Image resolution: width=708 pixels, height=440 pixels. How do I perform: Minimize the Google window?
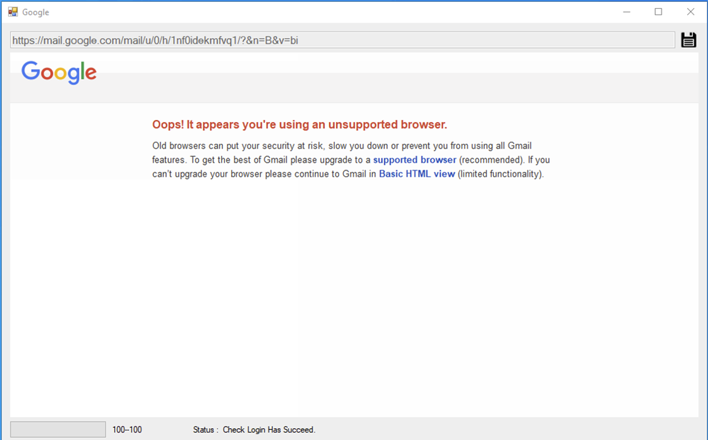[x=626, y=12]
